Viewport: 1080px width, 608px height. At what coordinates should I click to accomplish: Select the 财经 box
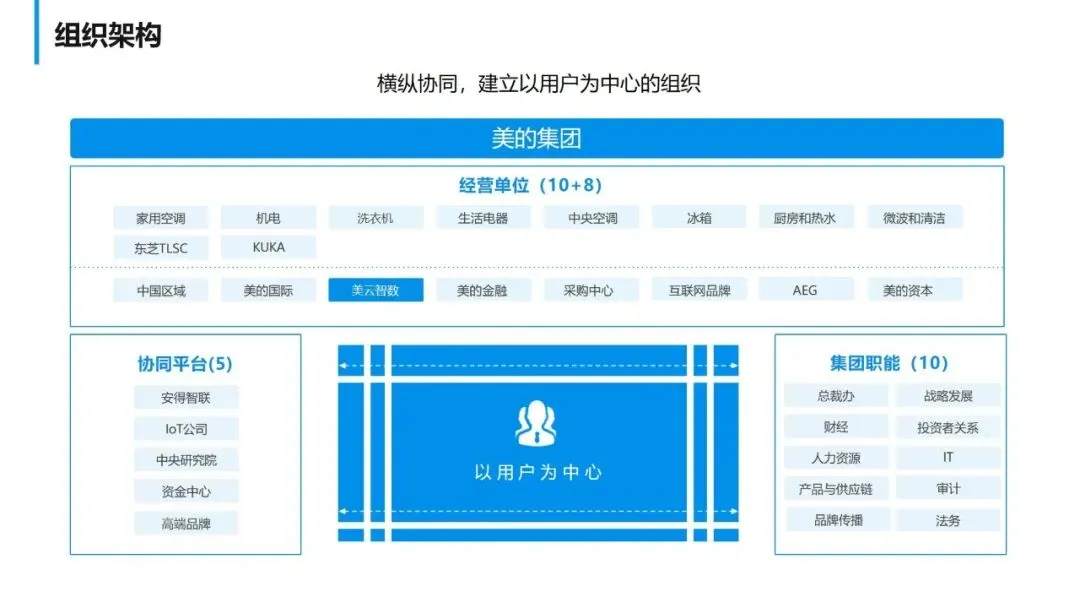click(x=836, y=427)
